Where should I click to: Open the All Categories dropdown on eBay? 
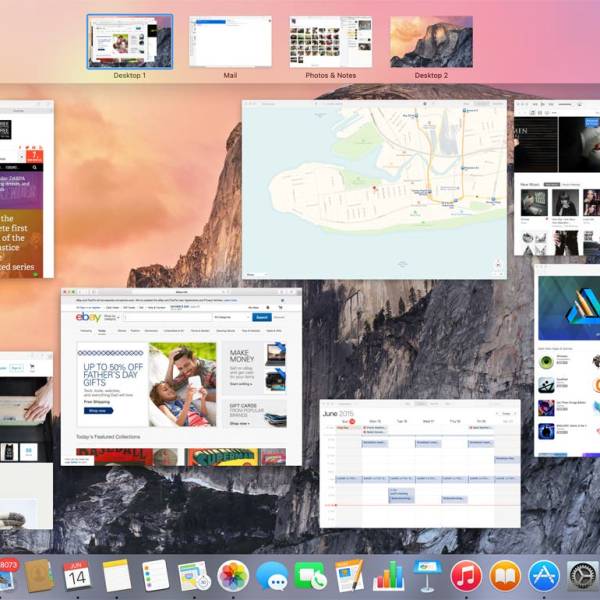click(x=231, y=317)
